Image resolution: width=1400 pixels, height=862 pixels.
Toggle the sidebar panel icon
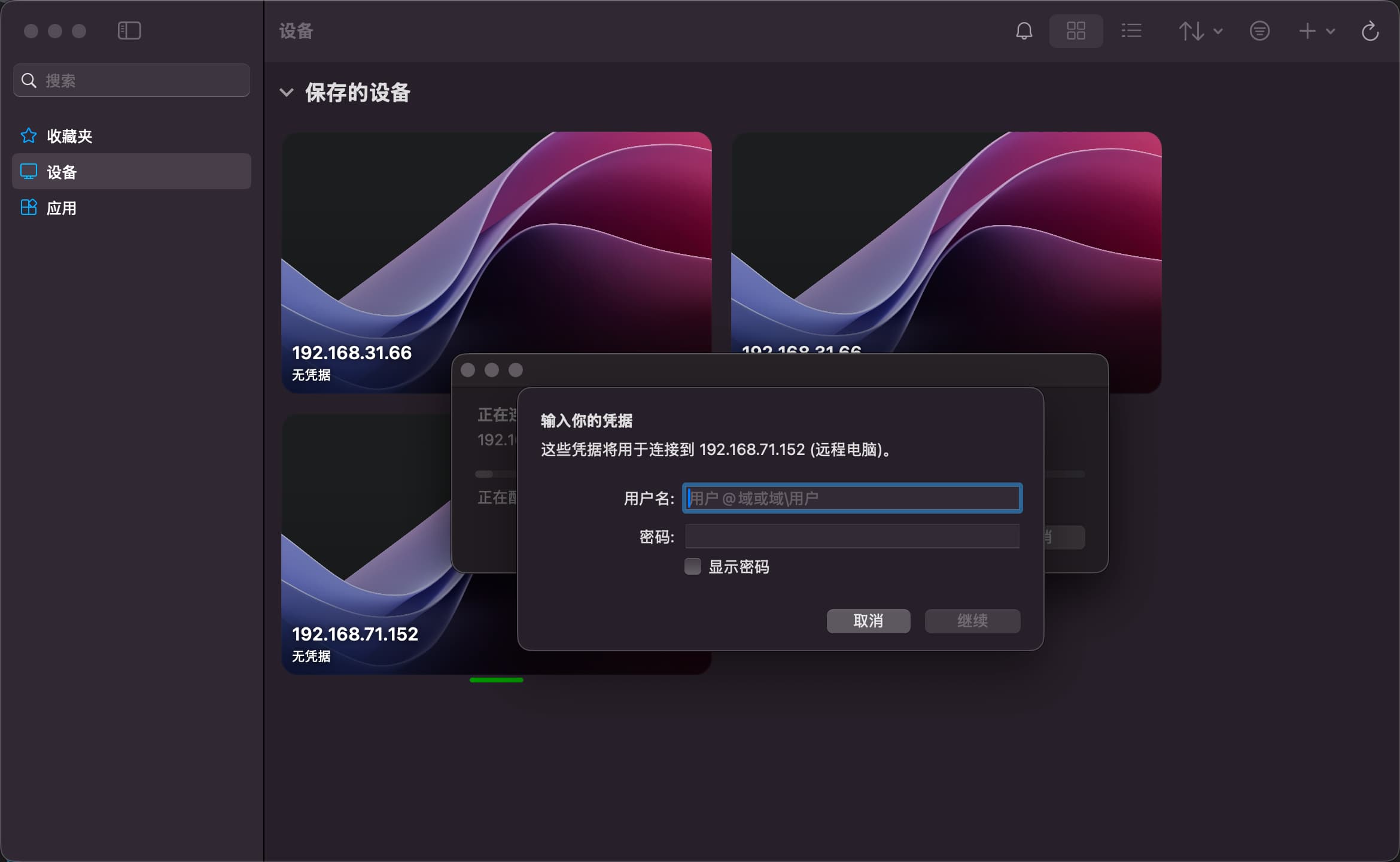point(129,31)
